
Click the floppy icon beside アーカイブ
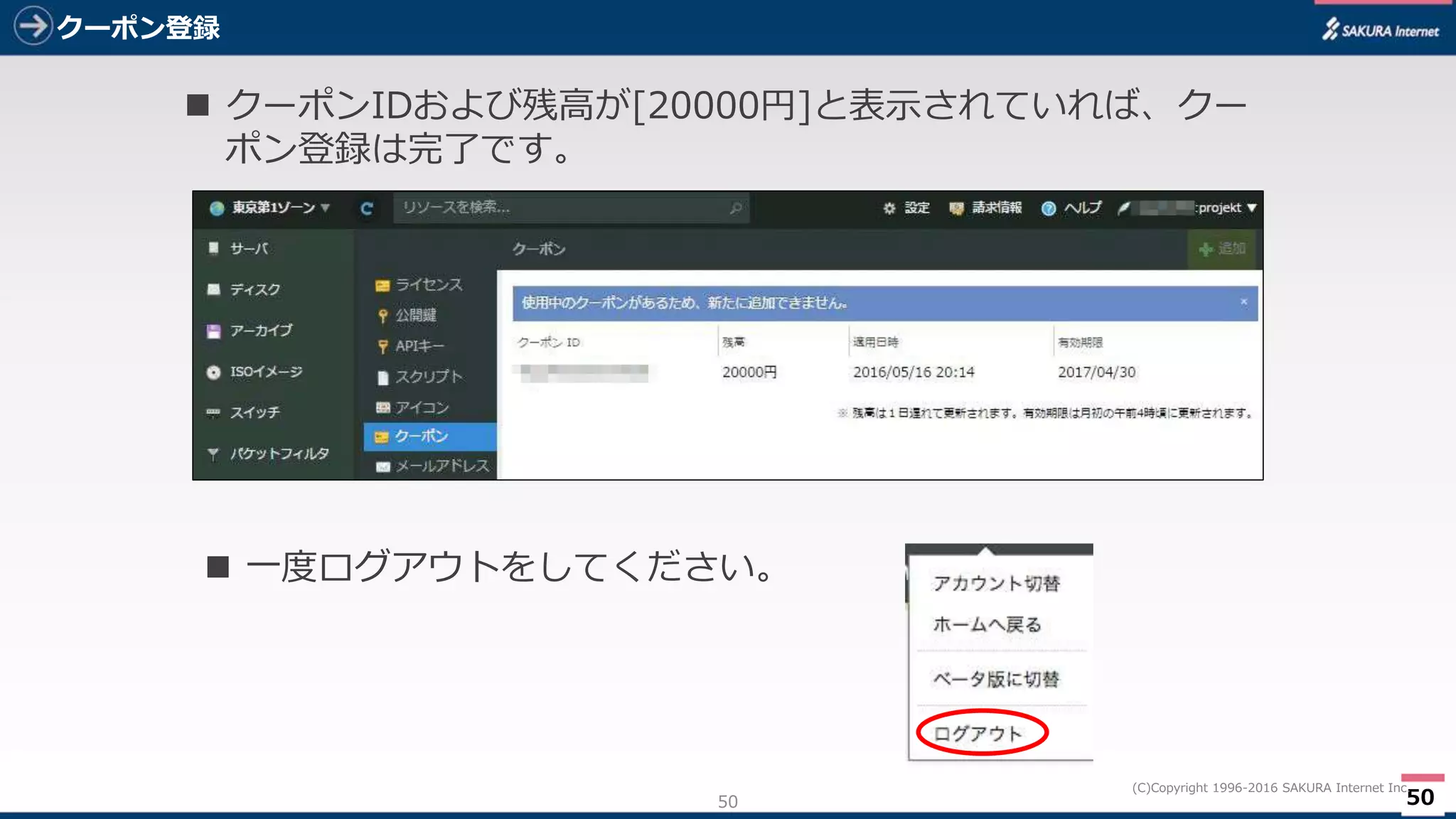point(213,331)
